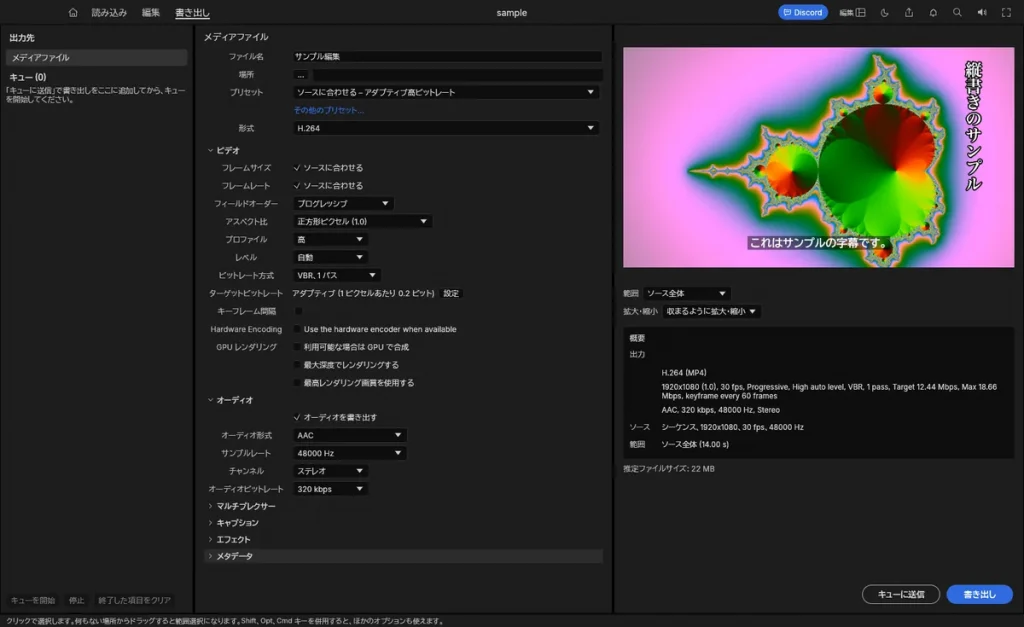Open the プリセット dropdown
This screenshot has height=627, width=1024.
pos(445,92)
